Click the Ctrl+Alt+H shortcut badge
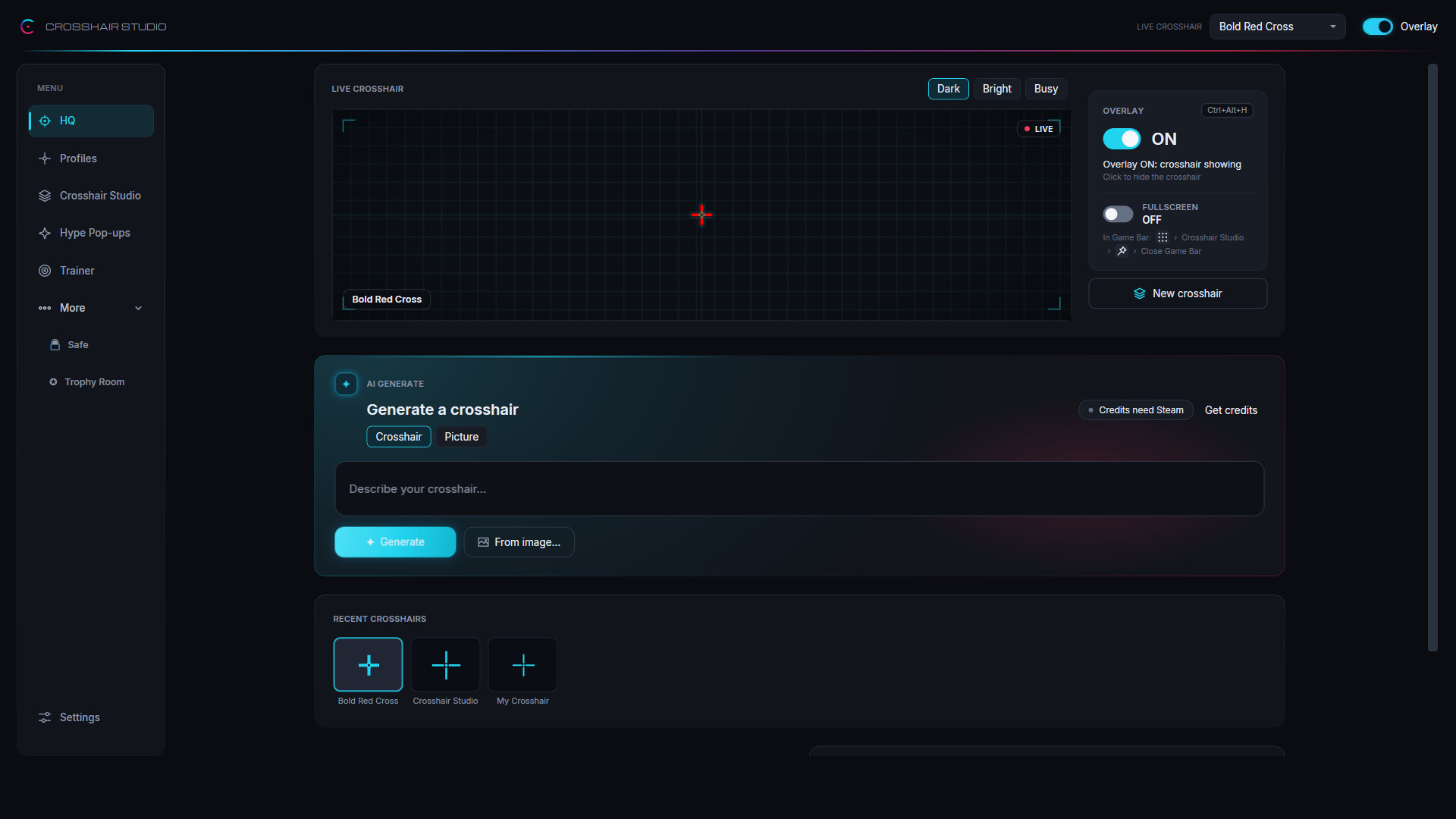 tap(1226, 111)
